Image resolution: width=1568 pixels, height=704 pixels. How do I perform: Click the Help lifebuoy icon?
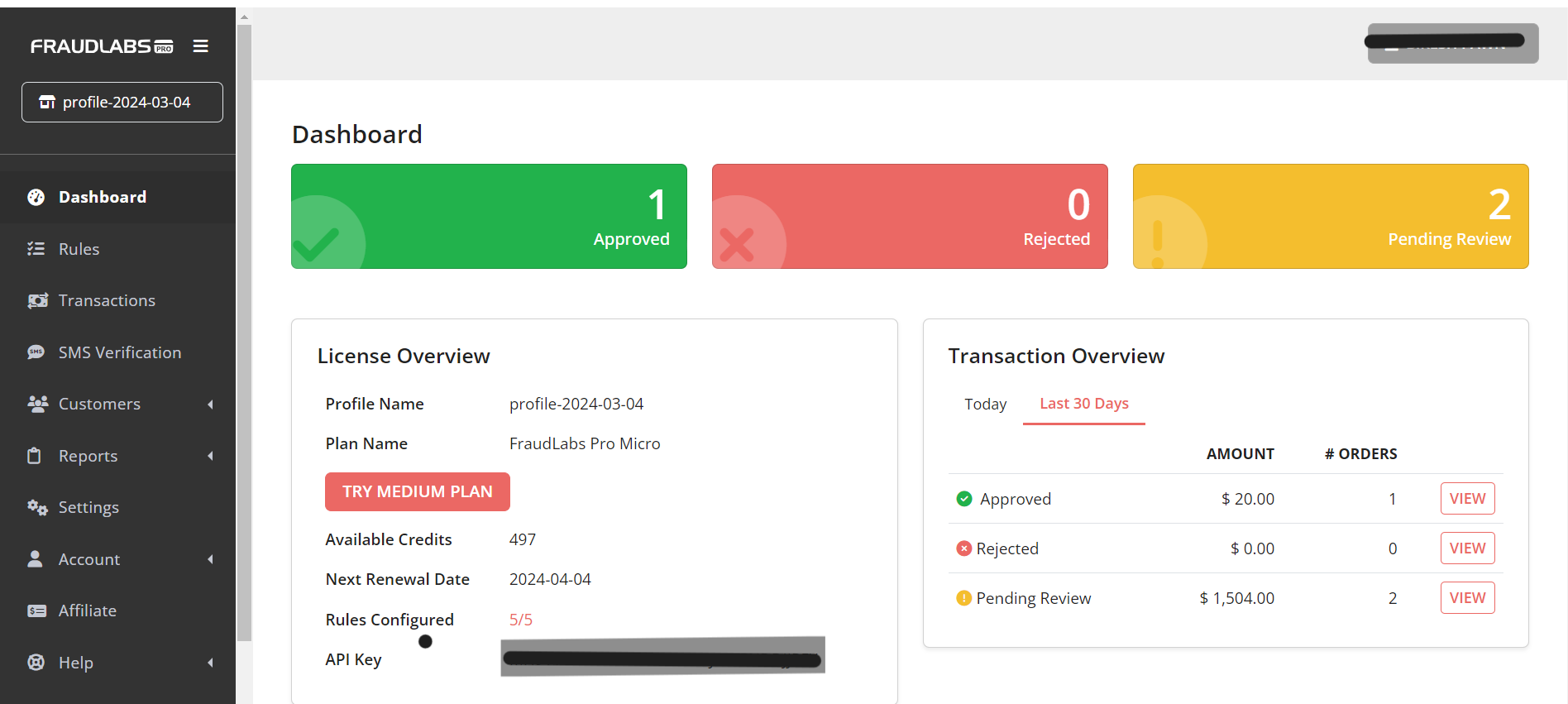[x=36, y=663]
